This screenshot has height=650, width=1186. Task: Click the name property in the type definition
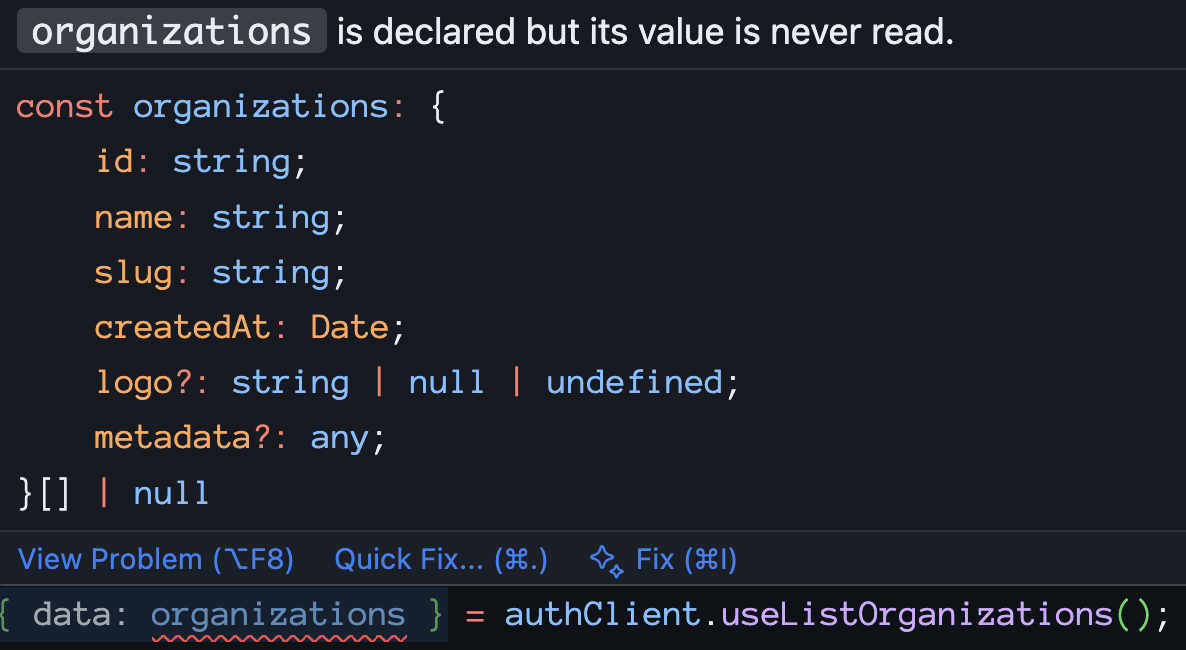pyautogui.click(x=133, y=217)
